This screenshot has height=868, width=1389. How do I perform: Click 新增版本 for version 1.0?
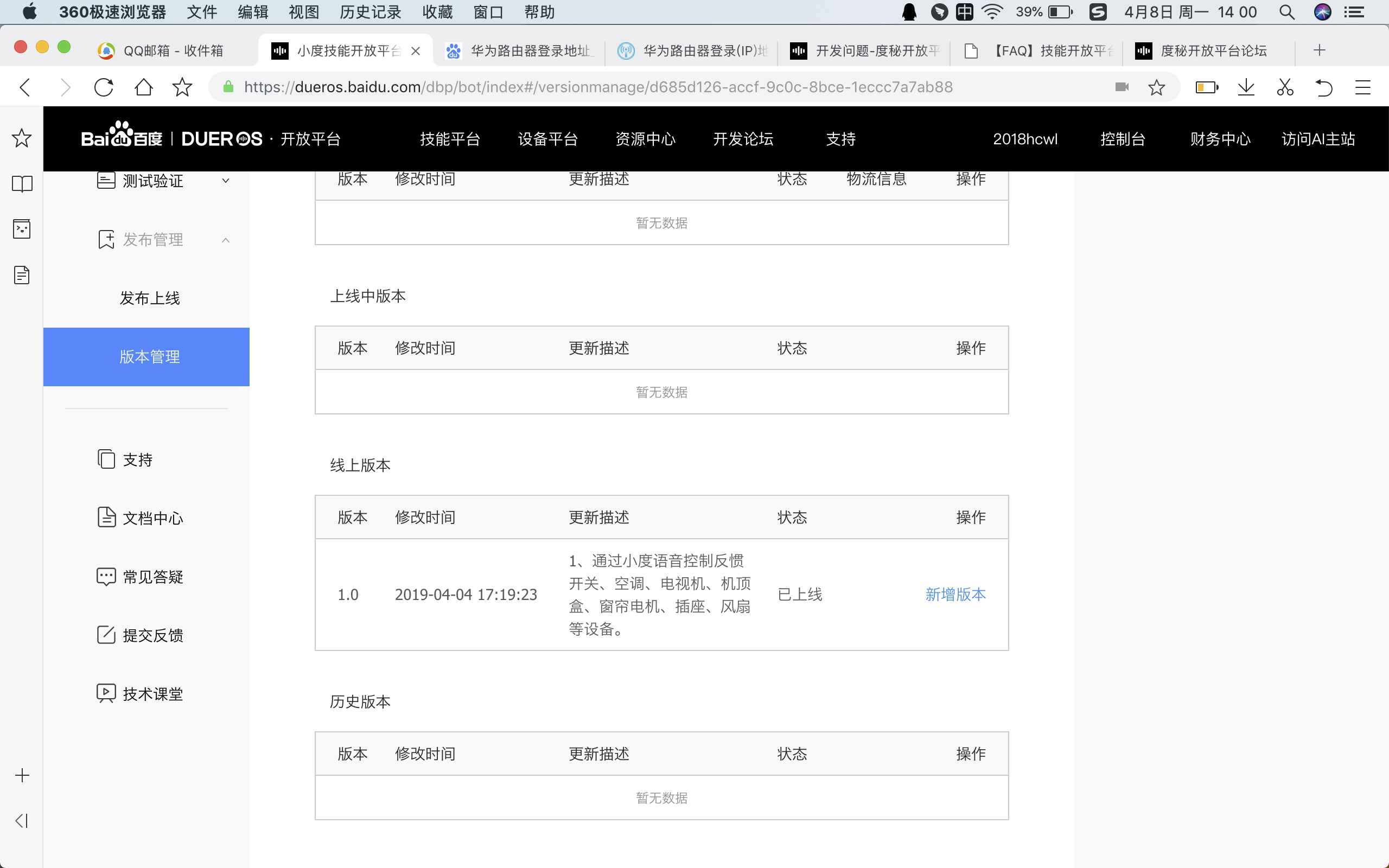[x=955, y=594]
